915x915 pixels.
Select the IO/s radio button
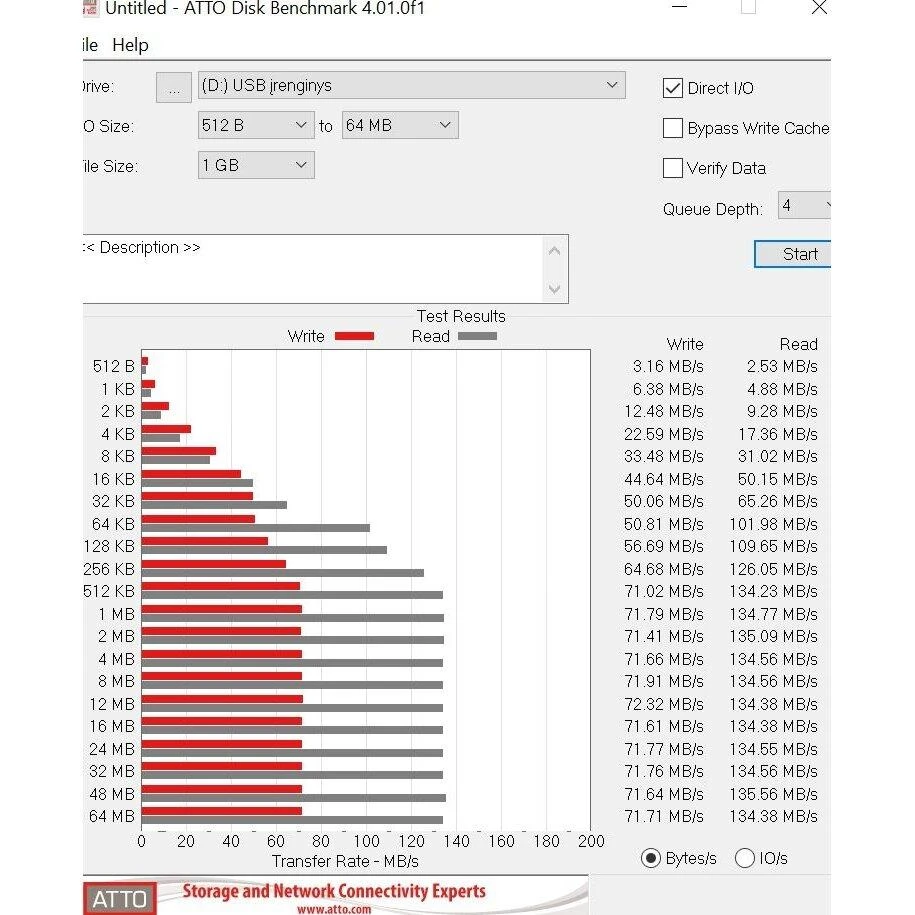[745, 858]
